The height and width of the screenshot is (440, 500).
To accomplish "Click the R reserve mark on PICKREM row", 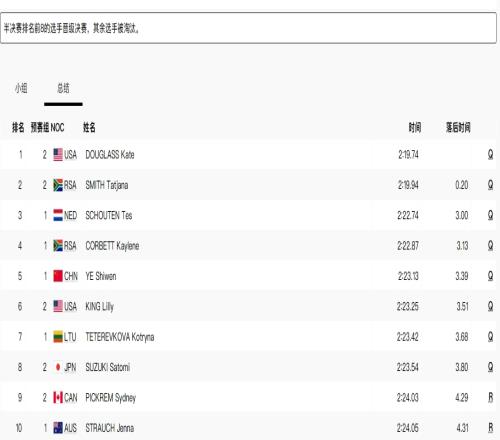I will (490, 397).
